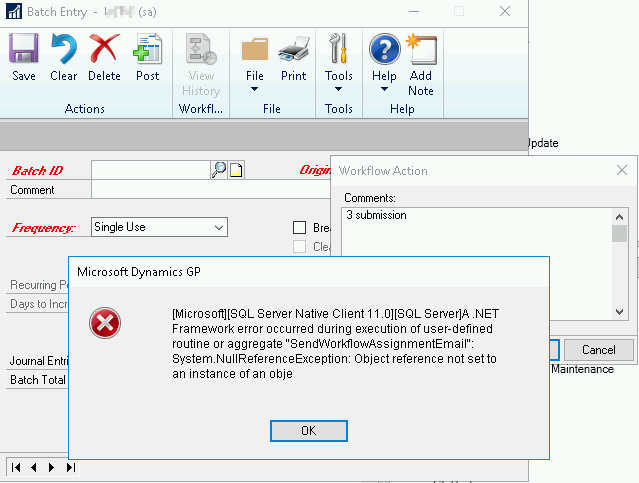Click the Delete red X icon
639x483 pixels.
104,49
